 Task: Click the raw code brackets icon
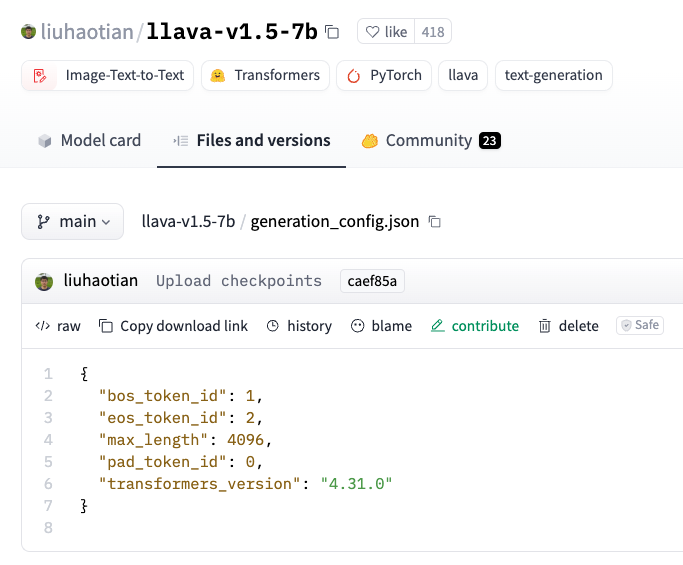click(43, 325)
